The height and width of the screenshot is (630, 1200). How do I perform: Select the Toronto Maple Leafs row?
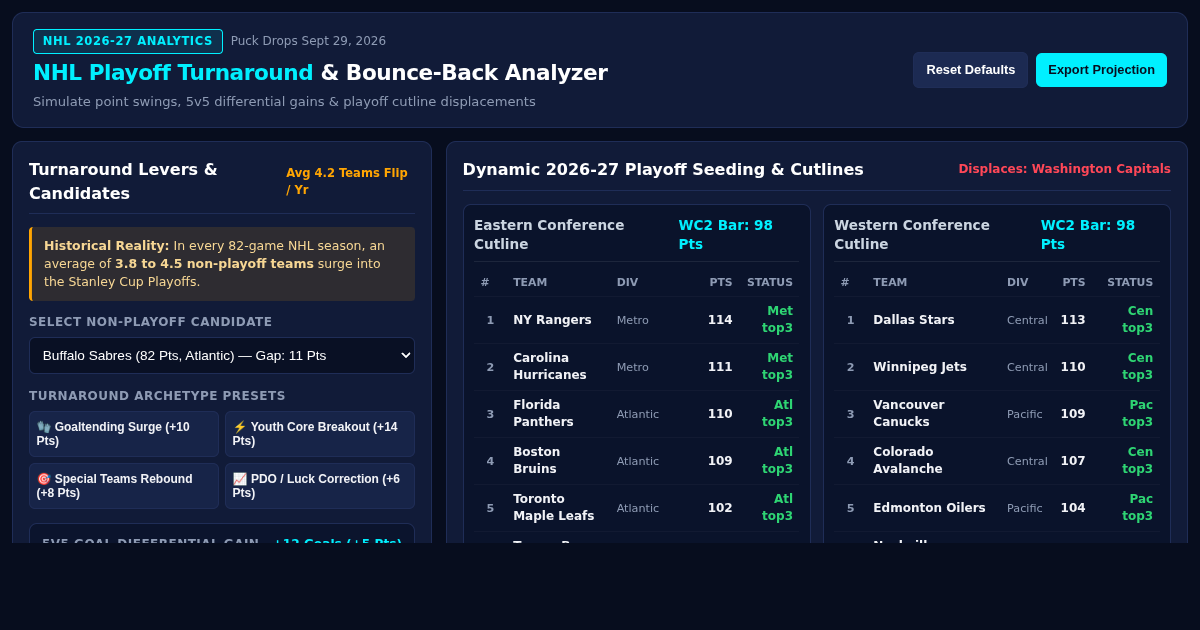637,508
